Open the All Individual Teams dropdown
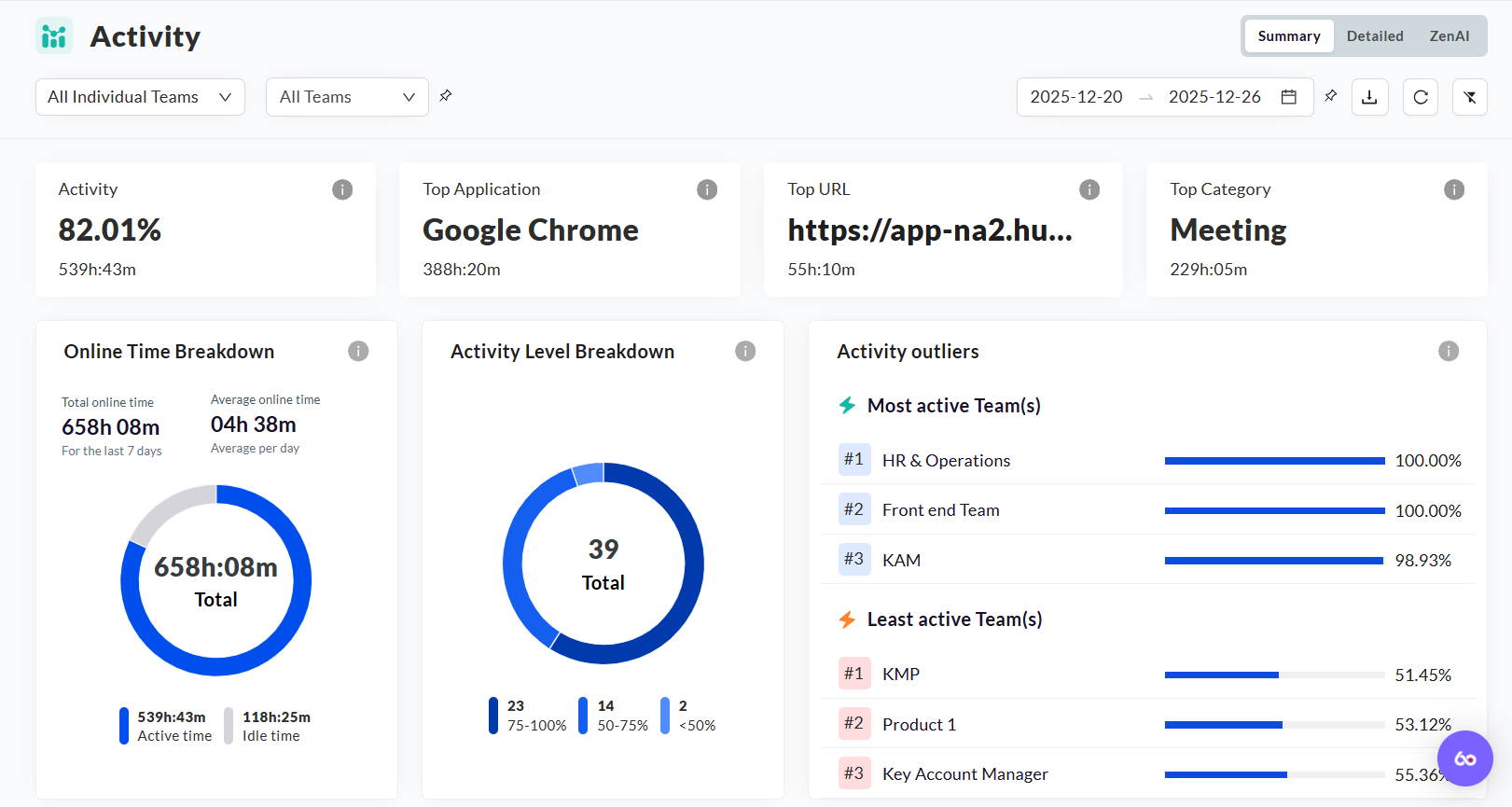1512x807 pixels. click(140, 97)
